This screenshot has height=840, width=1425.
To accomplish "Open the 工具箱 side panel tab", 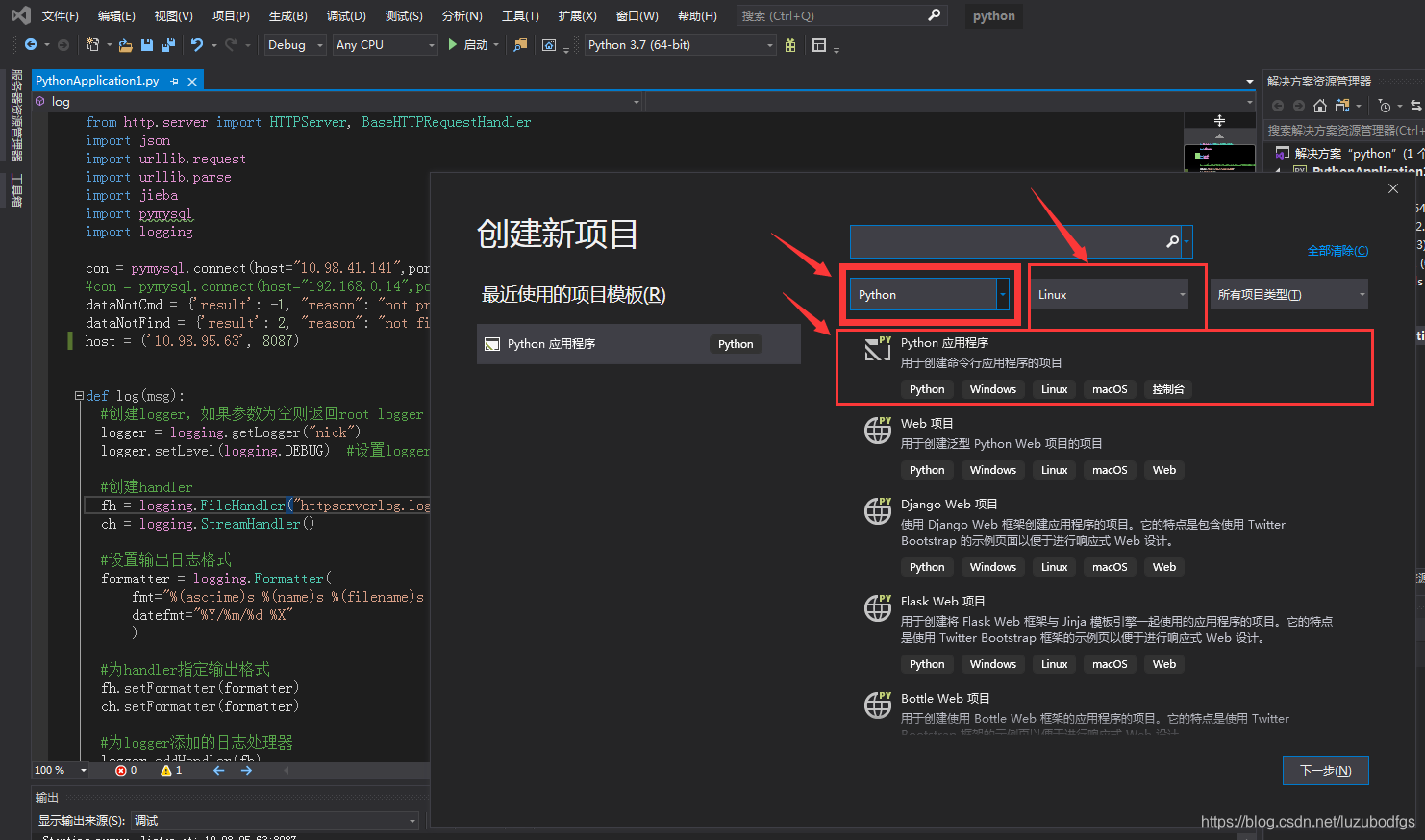I will [x=16, y=190].
